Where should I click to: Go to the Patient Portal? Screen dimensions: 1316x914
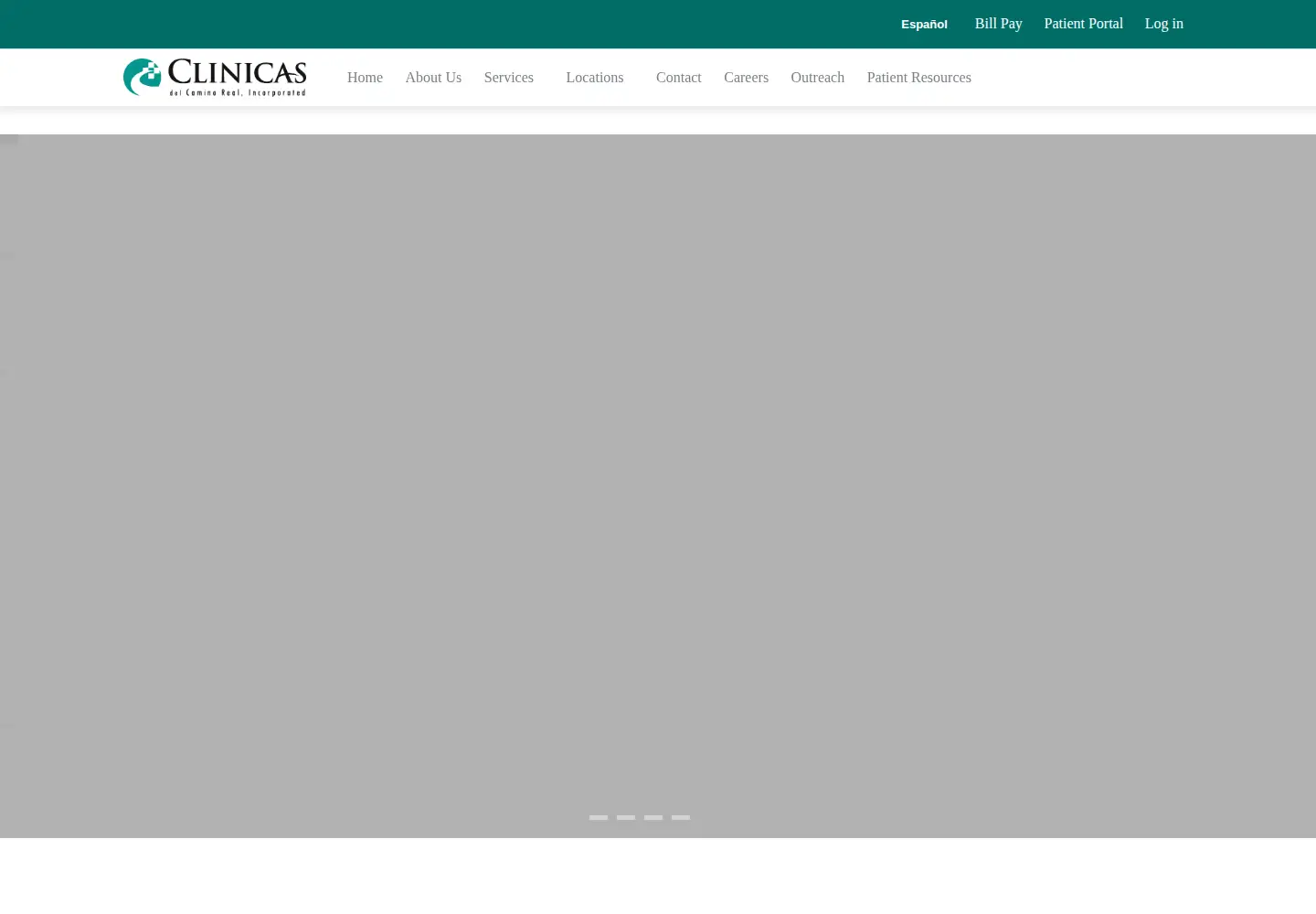pyautogui.click(x=1083, y=24)
